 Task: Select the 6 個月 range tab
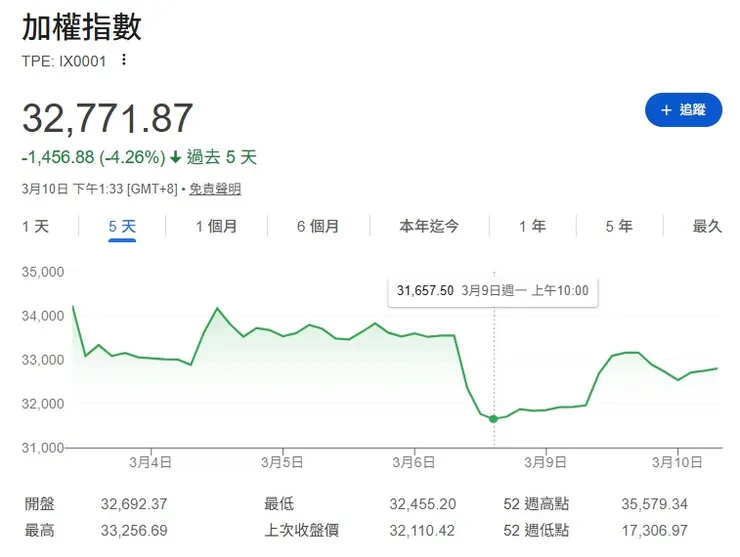click(318, 226)
